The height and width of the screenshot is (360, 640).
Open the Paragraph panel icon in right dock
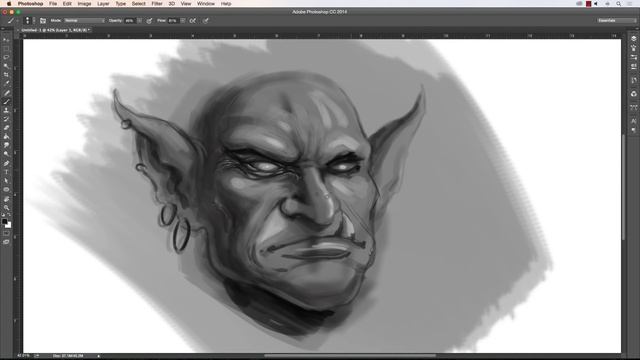pos(633,130)
